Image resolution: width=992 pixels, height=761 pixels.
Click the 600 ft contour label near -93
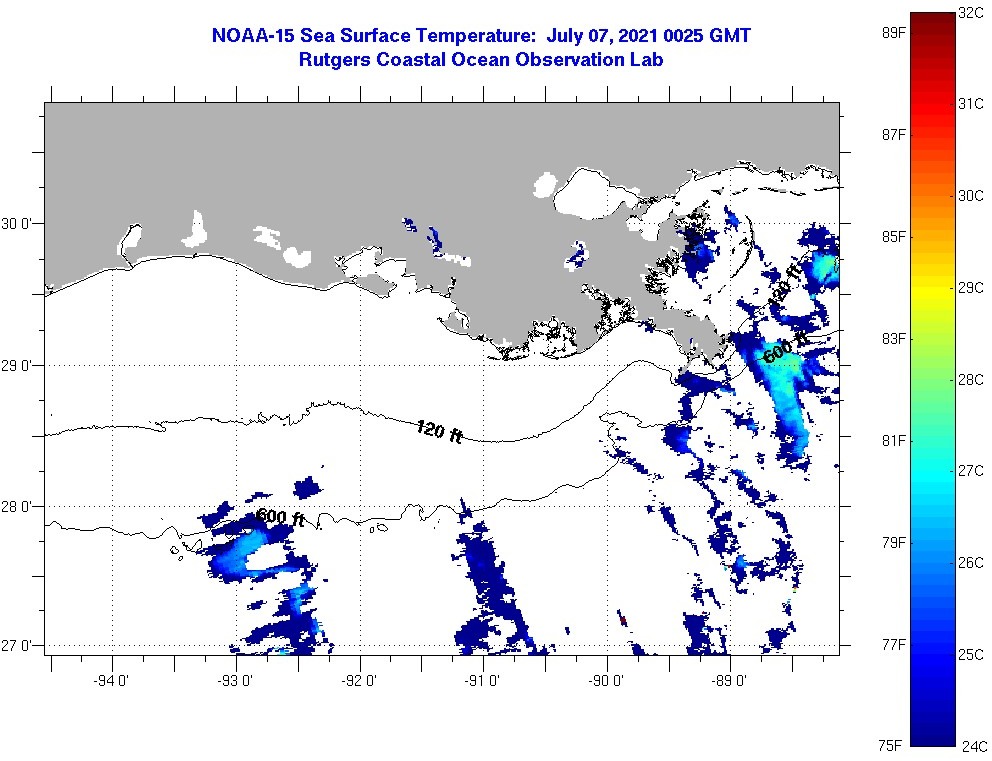pos(281,517)
